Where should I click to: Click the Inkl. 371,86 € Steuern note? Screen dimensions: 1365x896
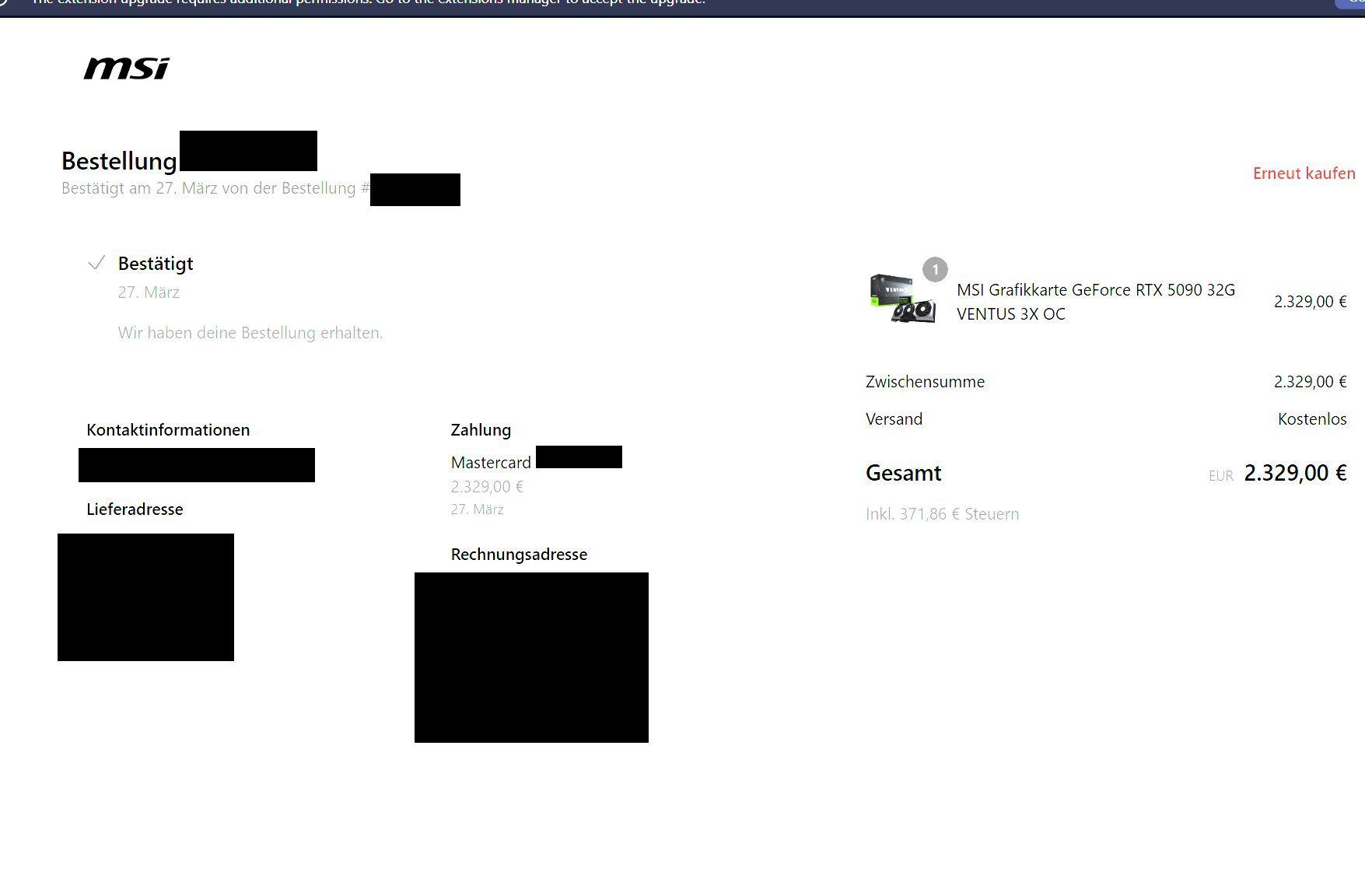tap(942, 514)
